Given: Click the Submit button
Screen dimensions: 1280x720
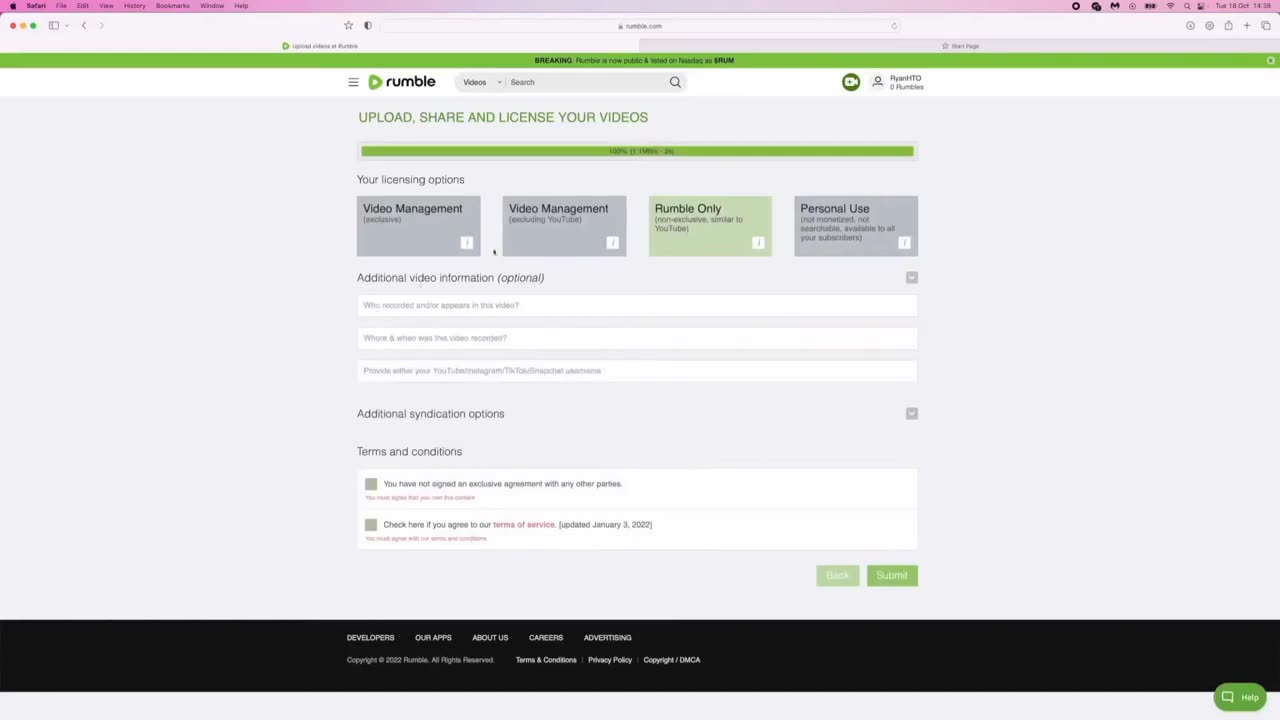Looking at the screenshot, I should (x=892, y=576).
